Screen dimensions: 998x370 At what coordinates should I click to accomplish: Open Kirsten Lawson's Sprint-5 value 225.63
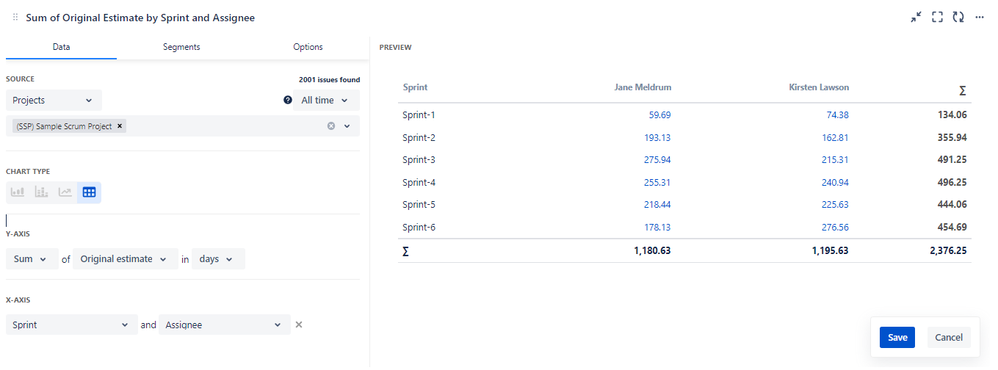tap(835, 204)
